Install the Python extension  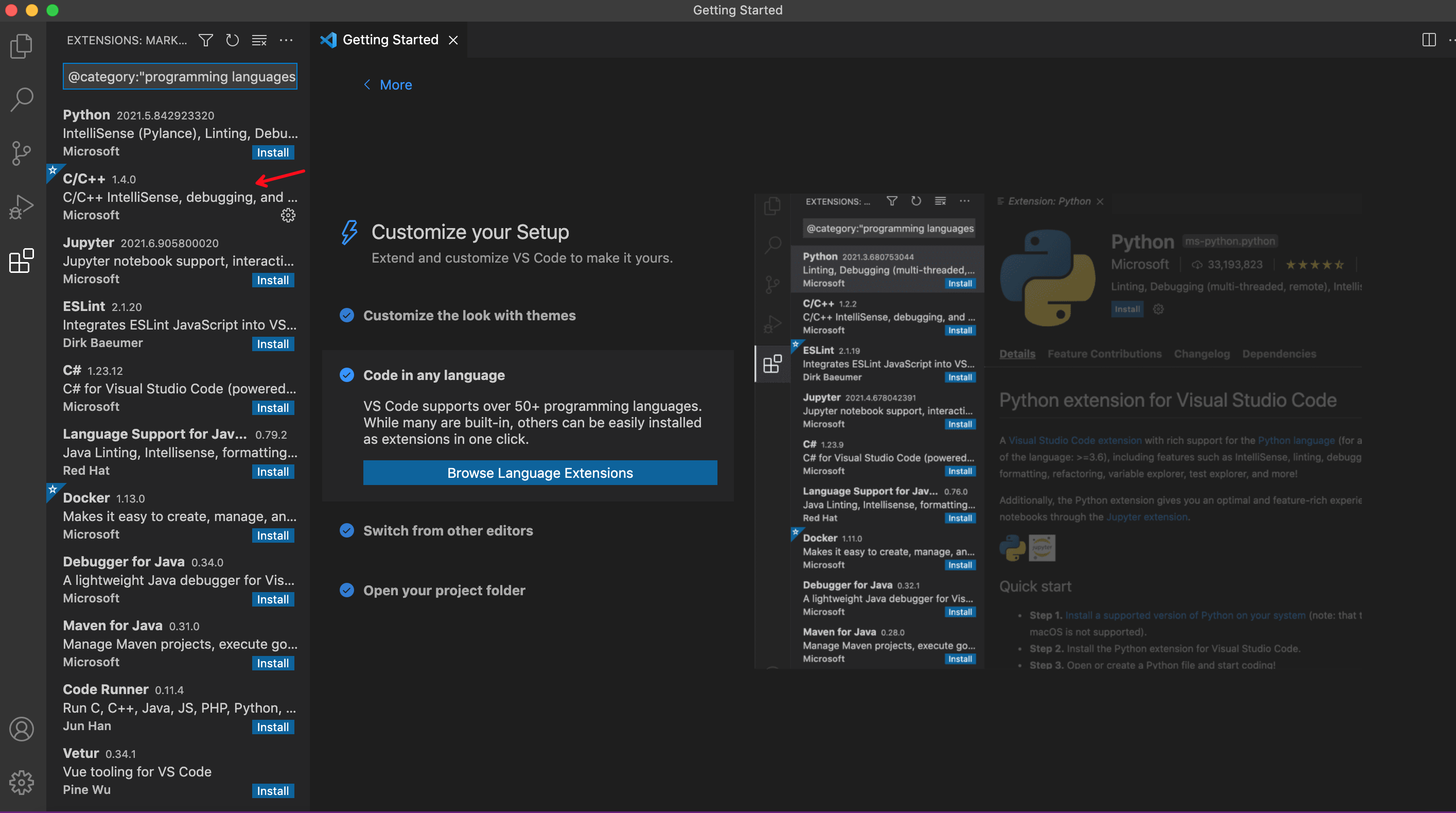[273, 152]
